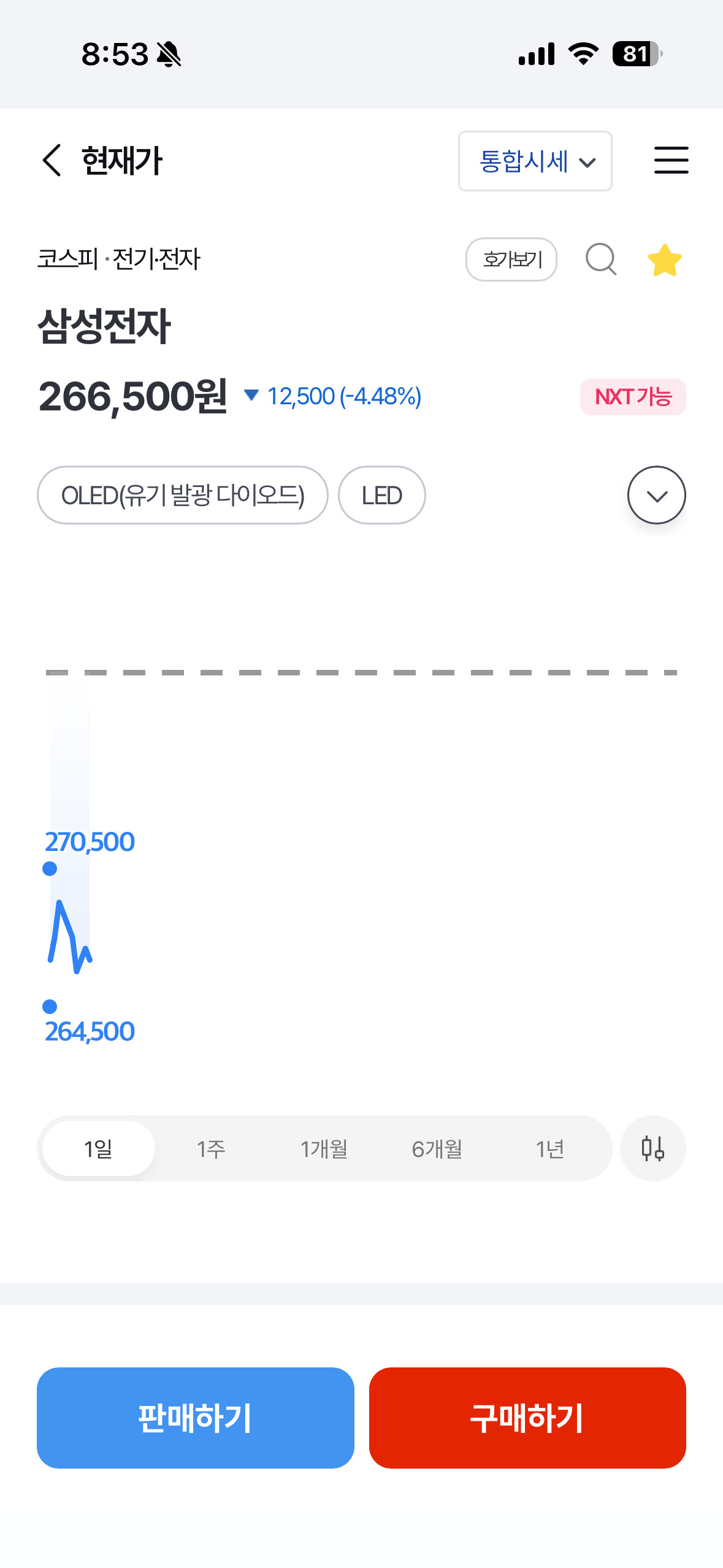The image size is (723, 1568).
Task: Tap the red 구매하기 buy button
Action: 527,1418
